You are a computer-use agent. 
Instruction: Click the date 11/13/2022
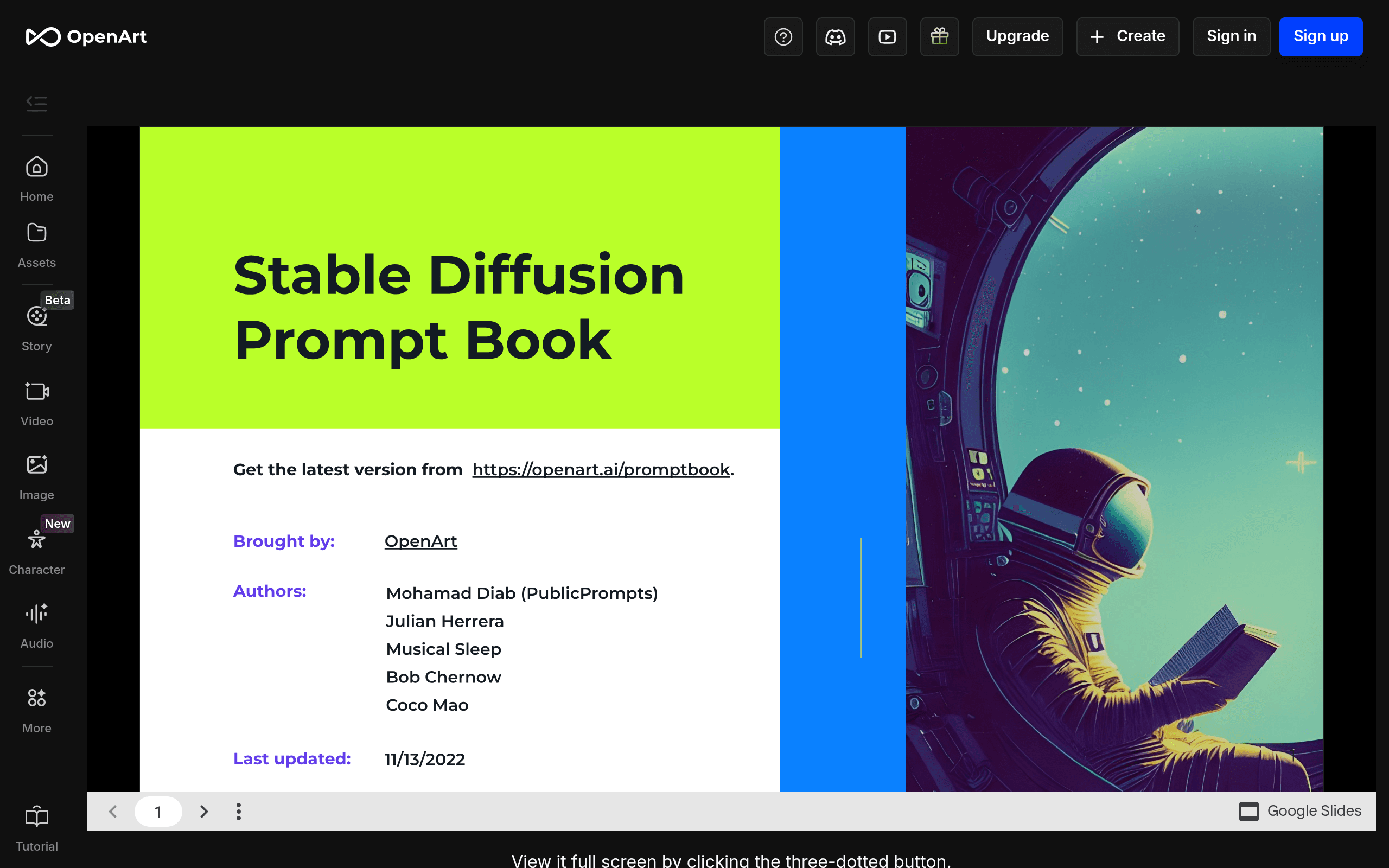425,759
